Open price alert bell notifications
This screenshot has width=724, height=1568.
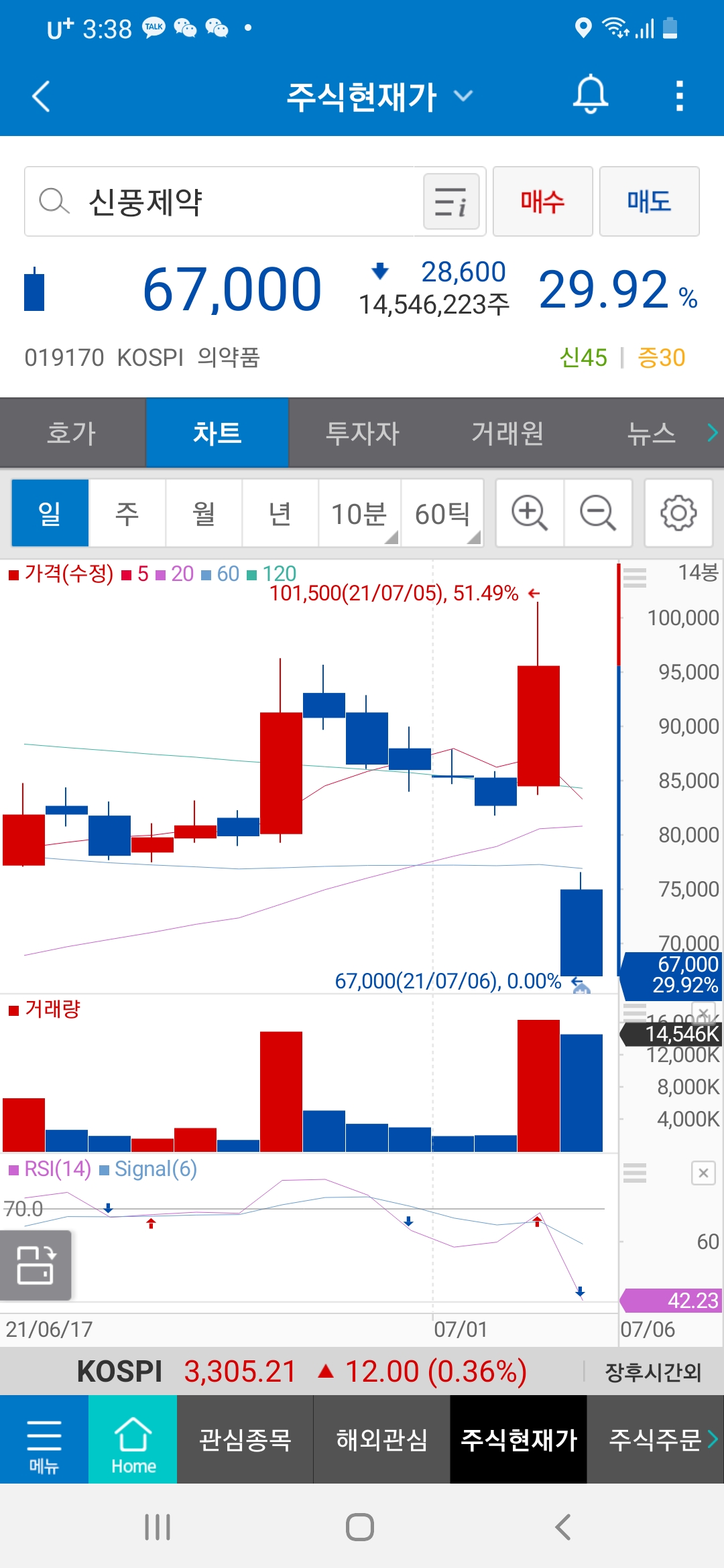pos(590,95)
